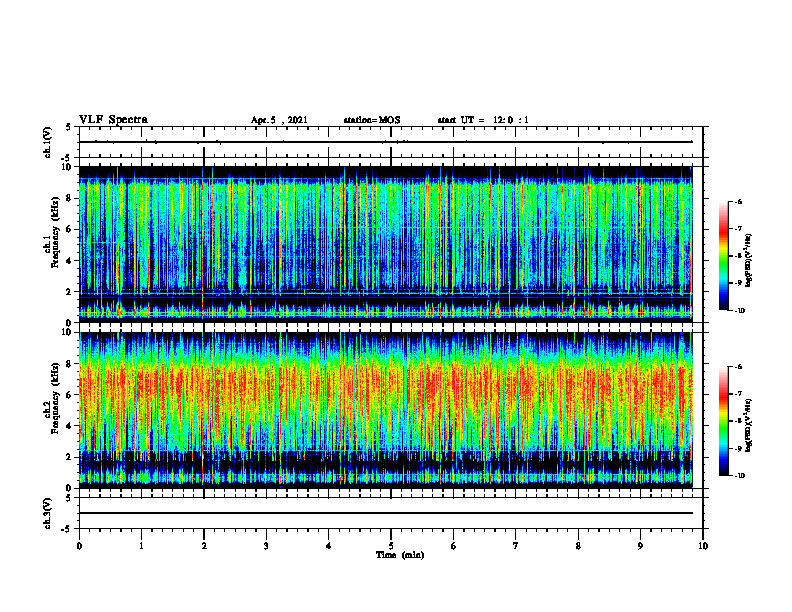
Task: Click the "2" kHz tick on ch.2 frequency axis
Action: point(70,457)
